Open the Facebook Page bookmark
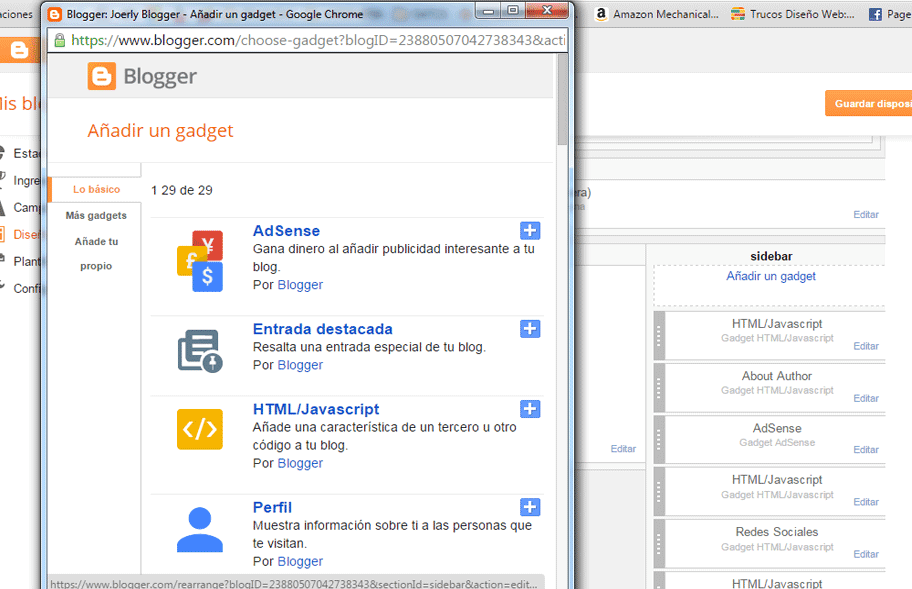 (890, 14)
